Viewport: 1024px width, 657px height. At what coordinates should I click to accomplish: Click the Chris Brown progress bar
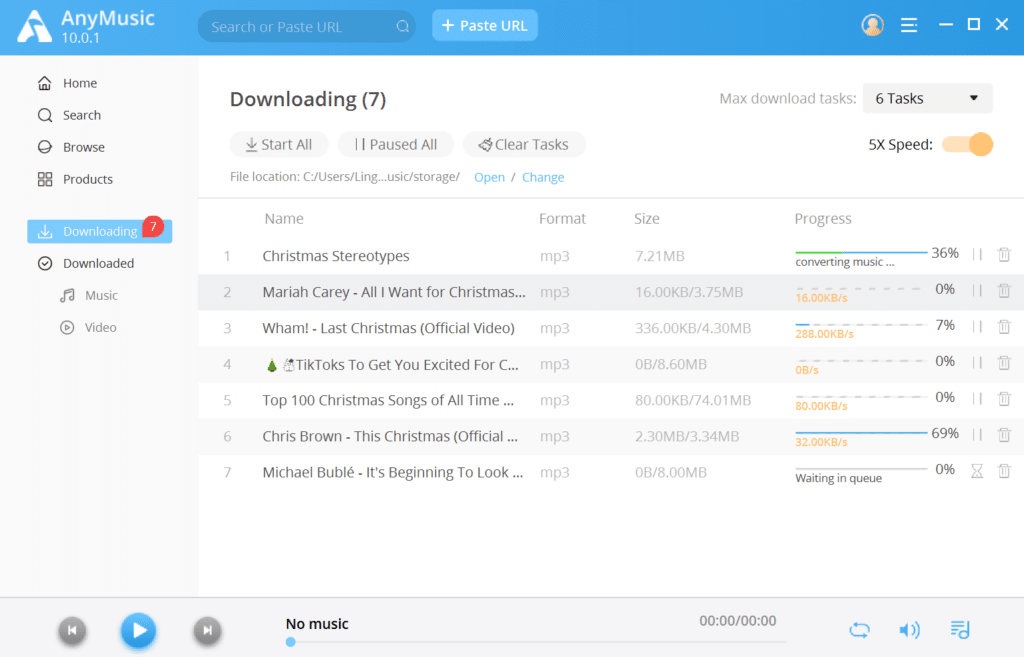point(861,432)
